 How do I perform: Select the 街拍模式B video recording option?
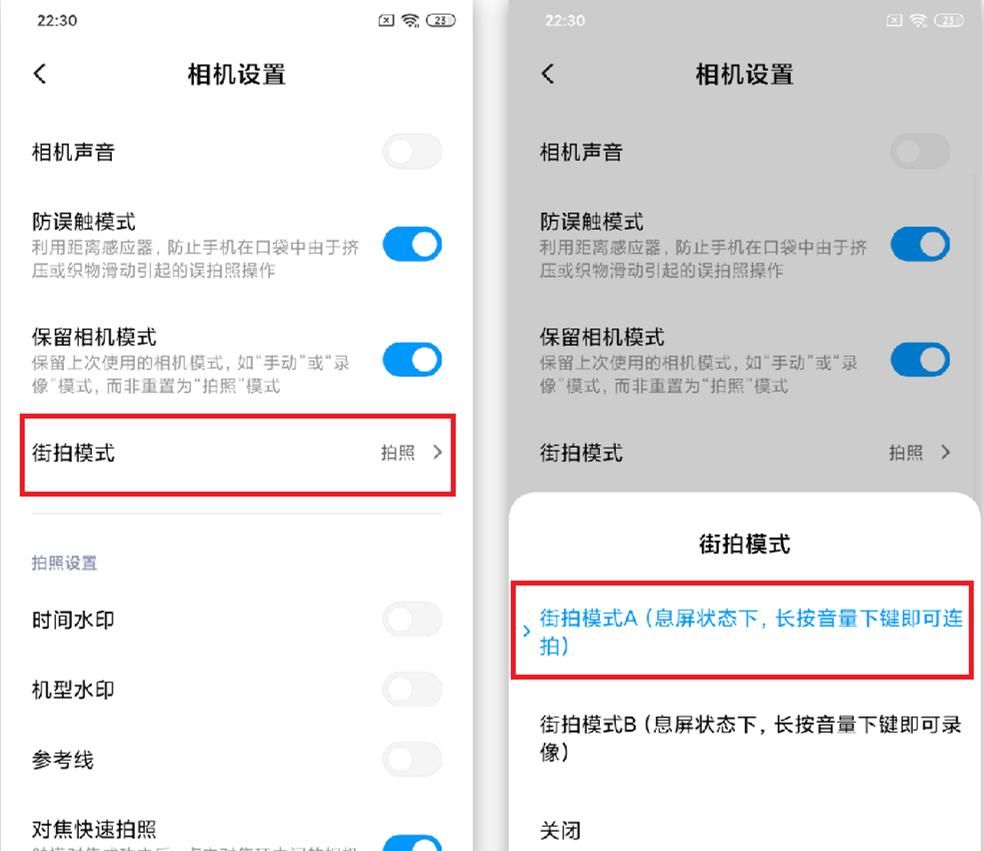click(743, 737)
